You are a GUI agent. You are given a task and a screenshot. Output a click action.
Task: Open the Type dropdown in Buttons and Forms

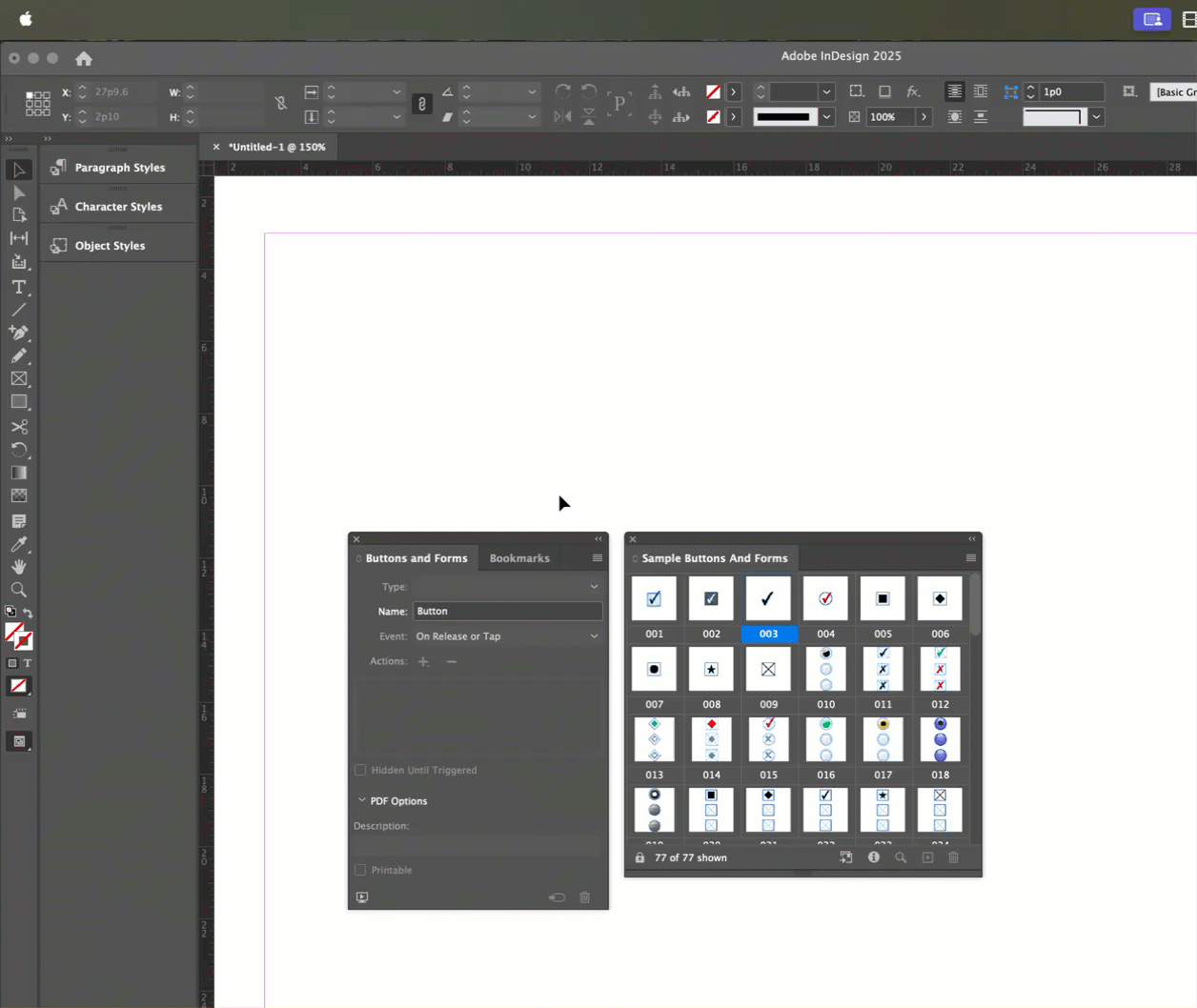tap(507, 587)
